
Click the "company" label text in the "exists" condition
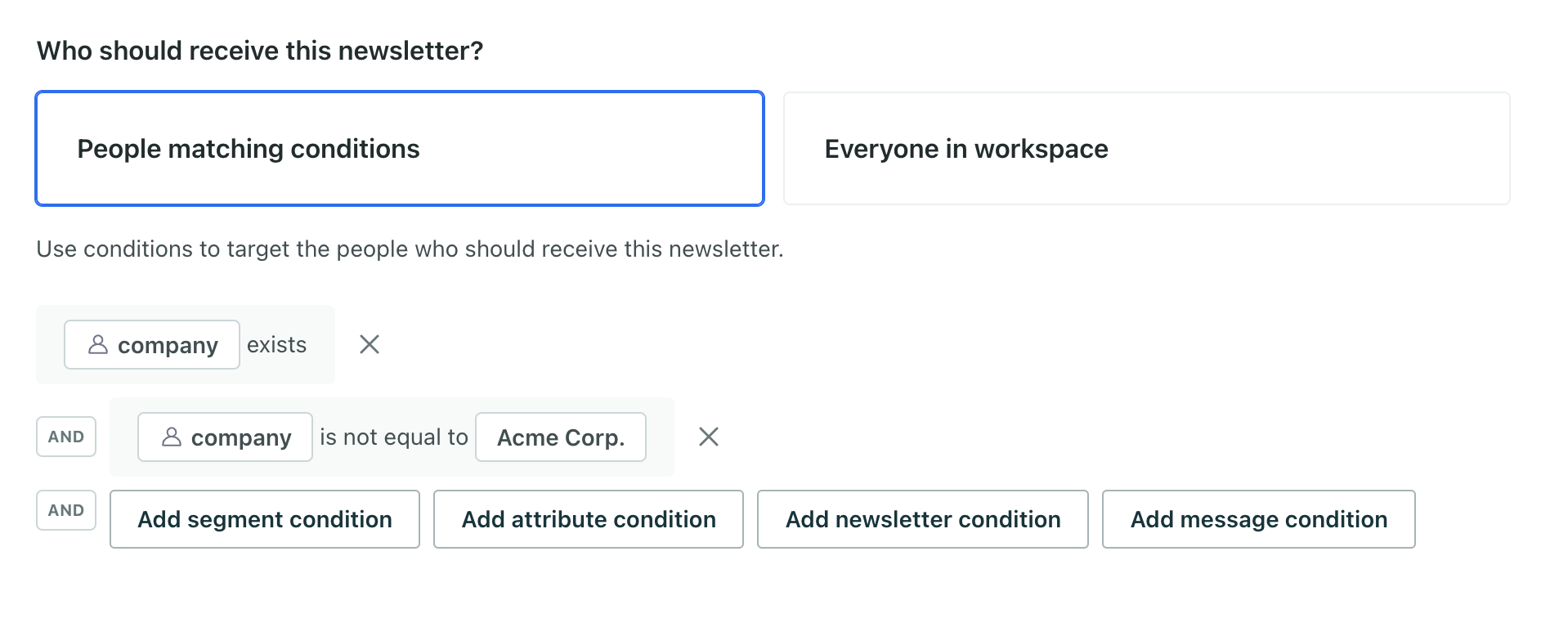(x=168, y=345)
